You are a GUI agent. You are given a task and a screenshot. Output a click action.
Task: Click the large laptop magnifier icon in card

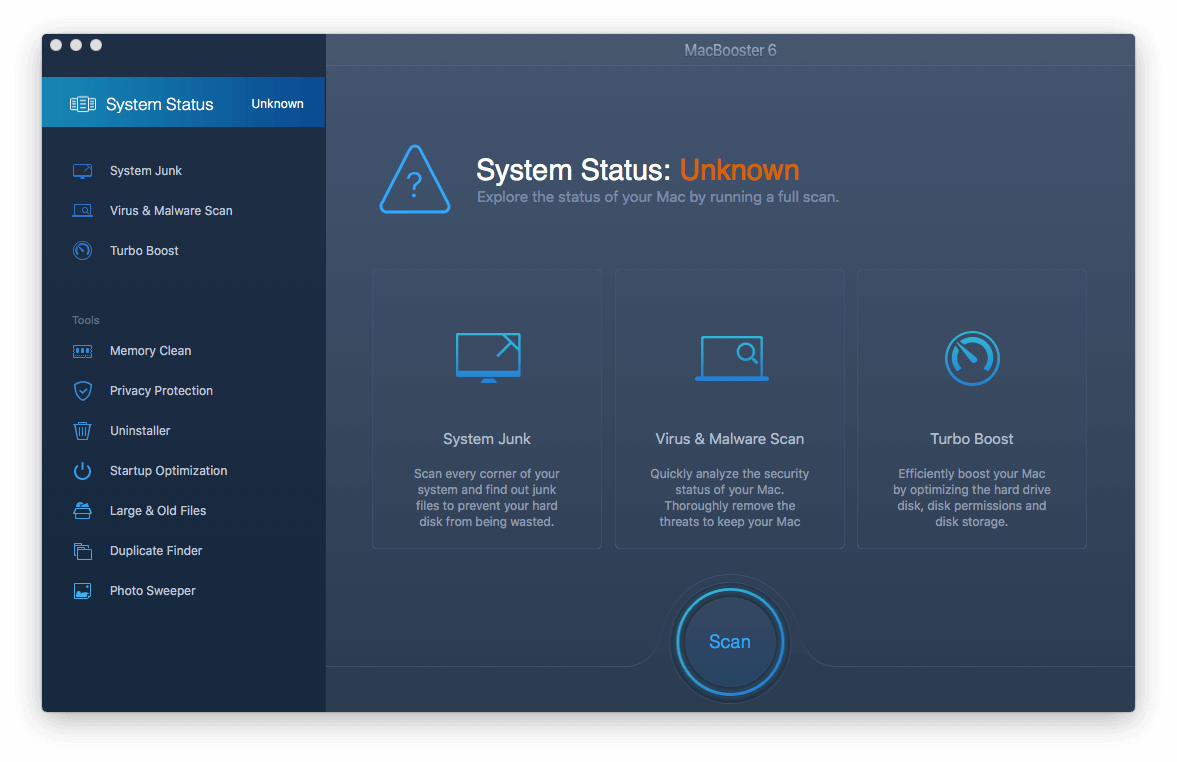tap(731, 358)
